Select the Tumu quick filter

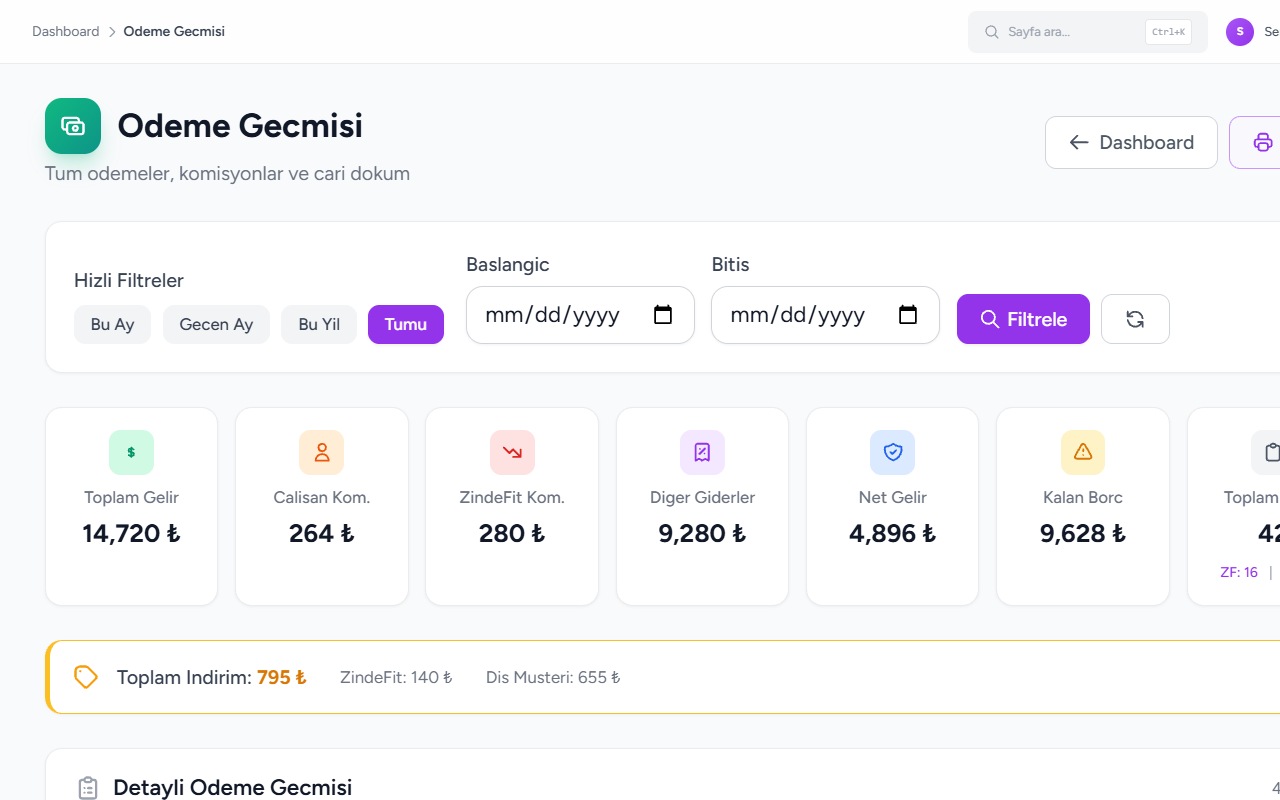tap(406, 324)
